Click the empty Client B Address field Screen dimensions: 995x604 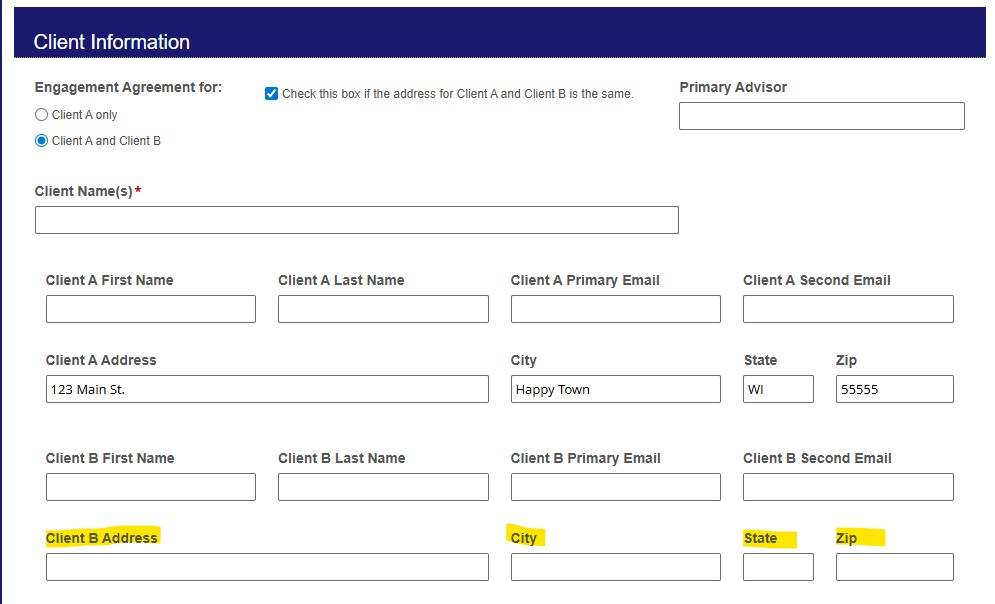coord(267,567)
